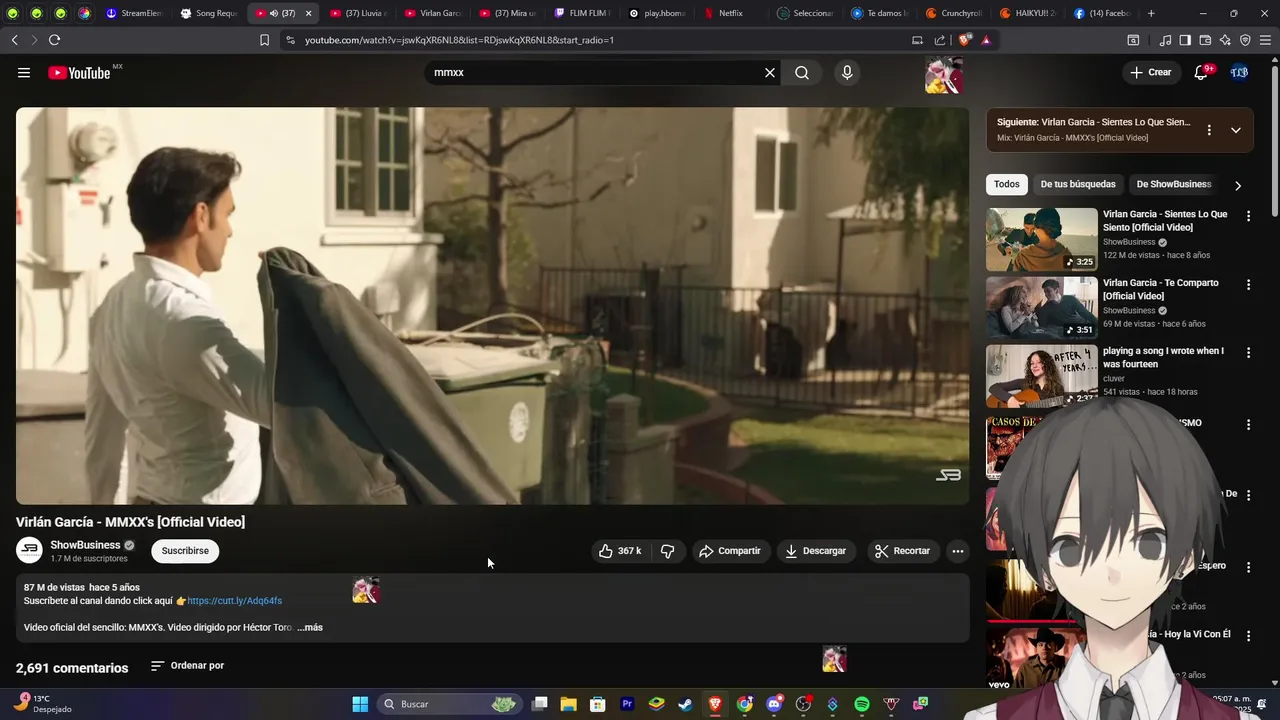Click the video player area

[492, 306]
